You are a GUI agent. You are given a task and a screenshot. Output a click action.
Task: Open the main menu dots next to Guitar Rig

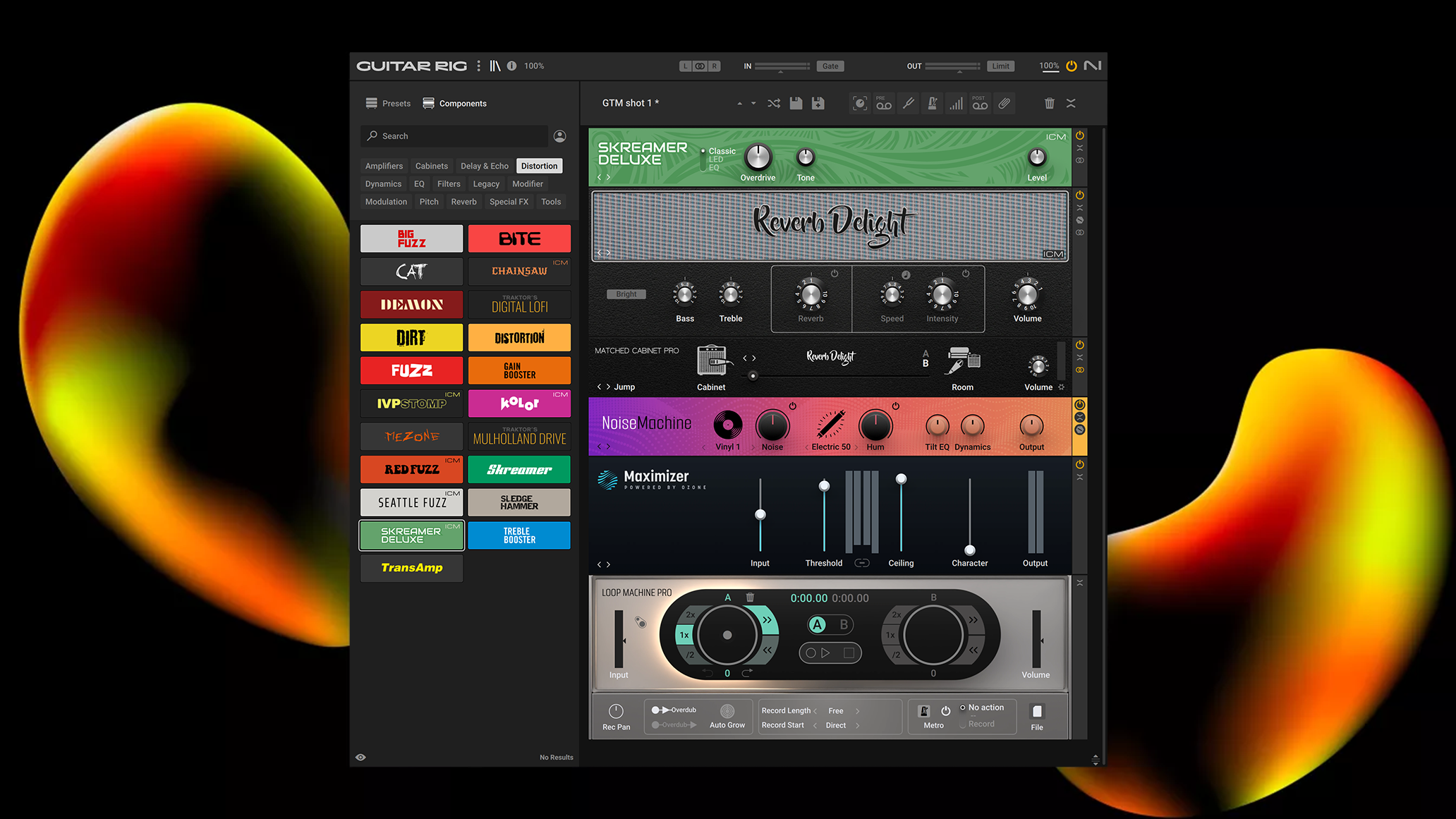479,66
